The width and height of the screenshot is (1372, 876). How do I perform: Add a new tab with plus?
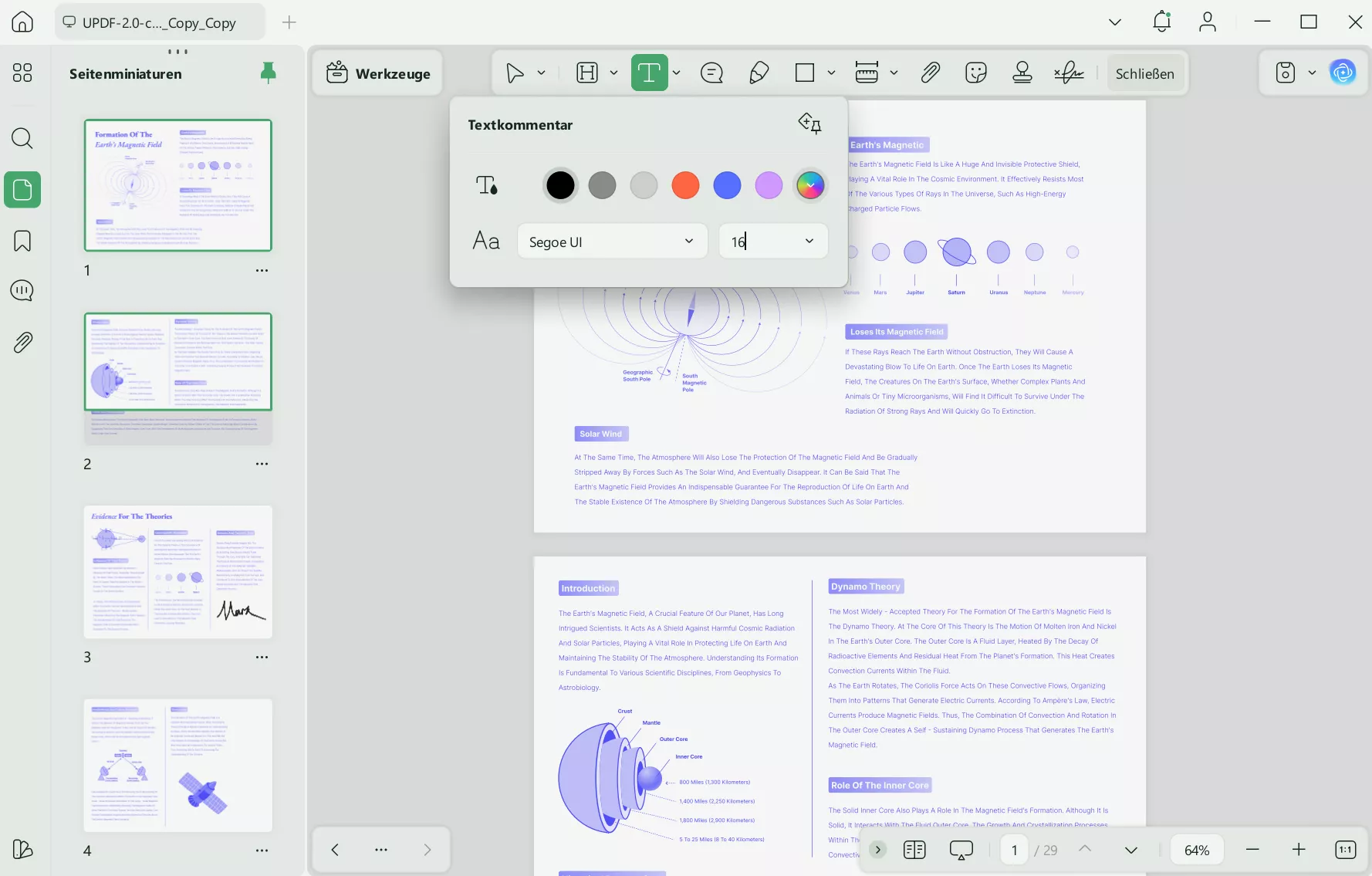[289, 22]
